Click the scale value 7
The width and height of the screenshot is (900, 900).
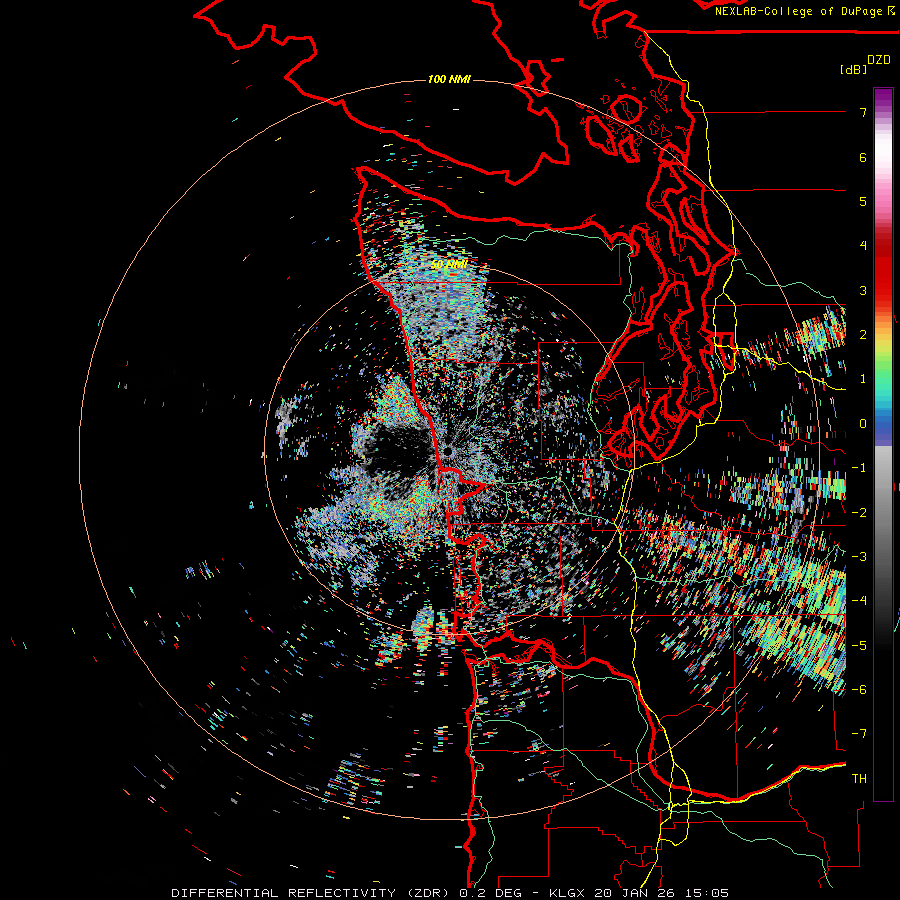[x=863, y=112]
